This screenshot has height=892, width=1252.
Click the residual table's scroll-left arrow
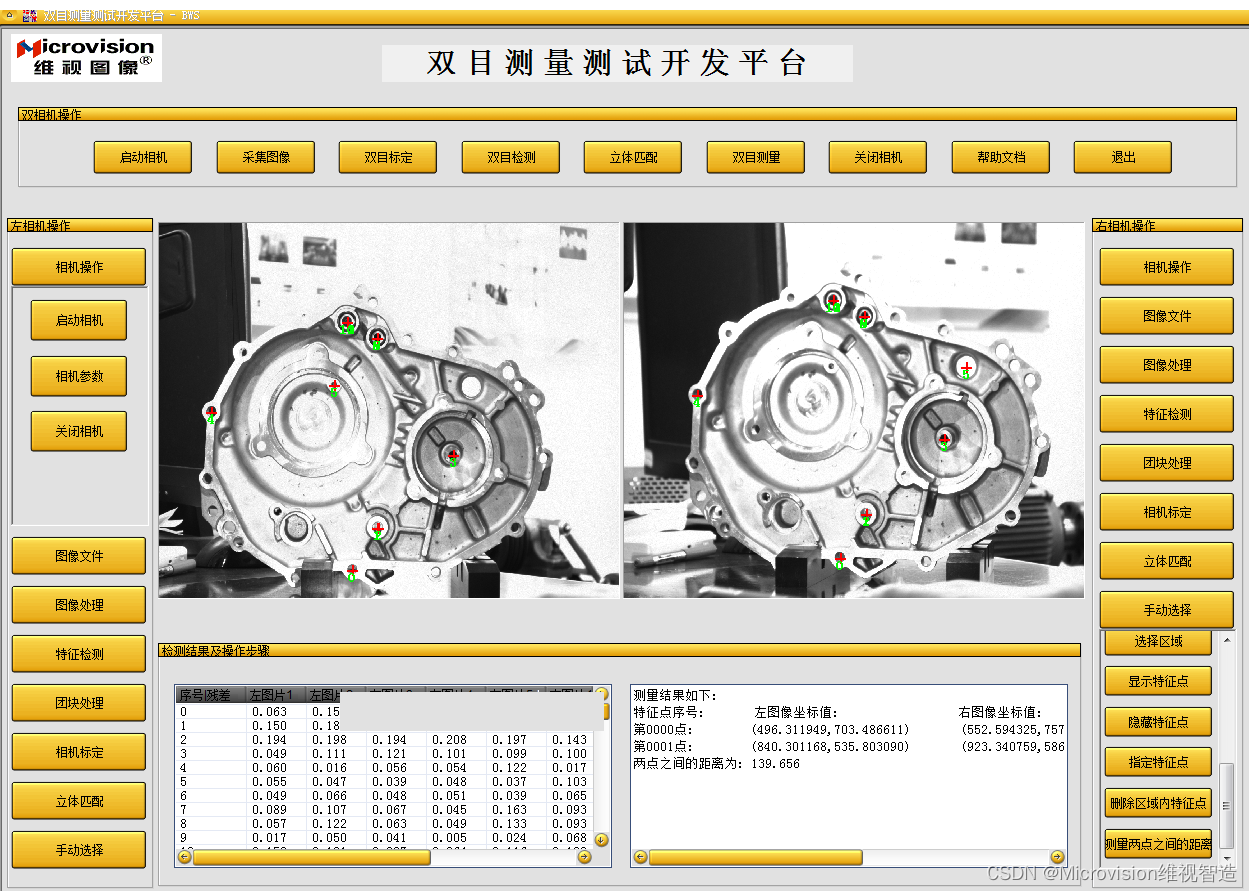[184, 857]
